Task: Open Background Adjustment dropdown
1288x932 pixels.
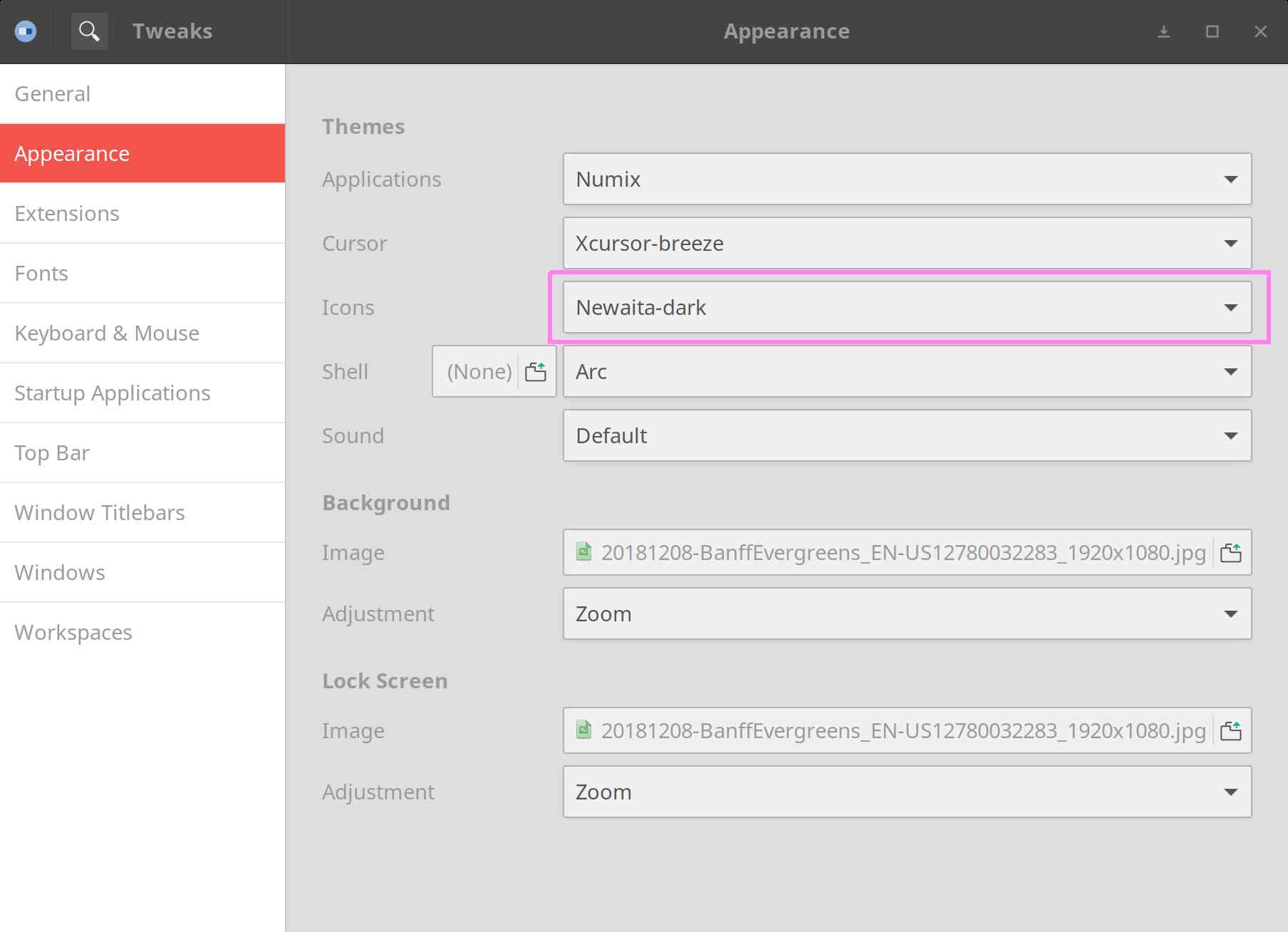Action: coord(907,613)
